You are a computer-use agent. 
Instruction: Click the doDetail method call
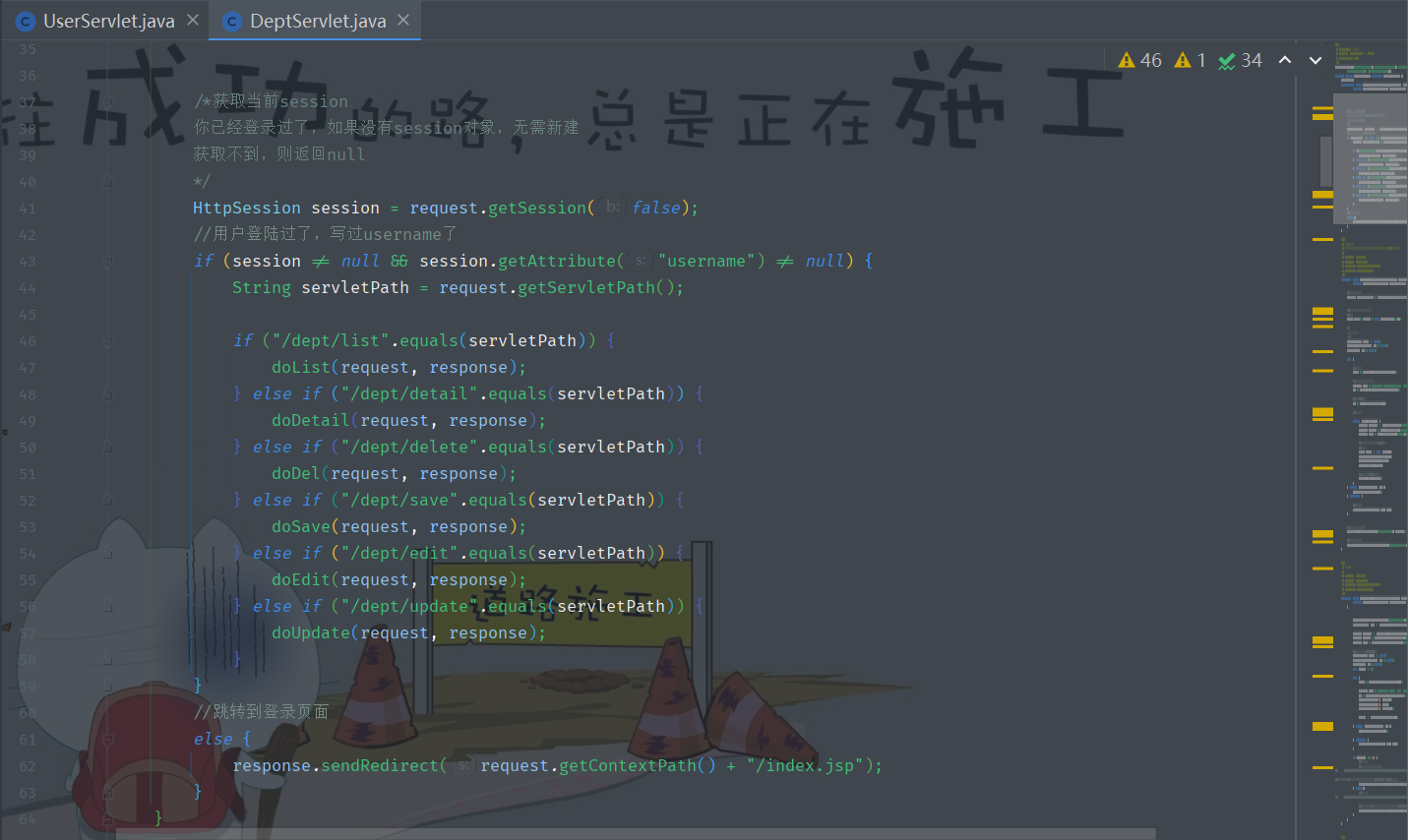click(311, 420)
